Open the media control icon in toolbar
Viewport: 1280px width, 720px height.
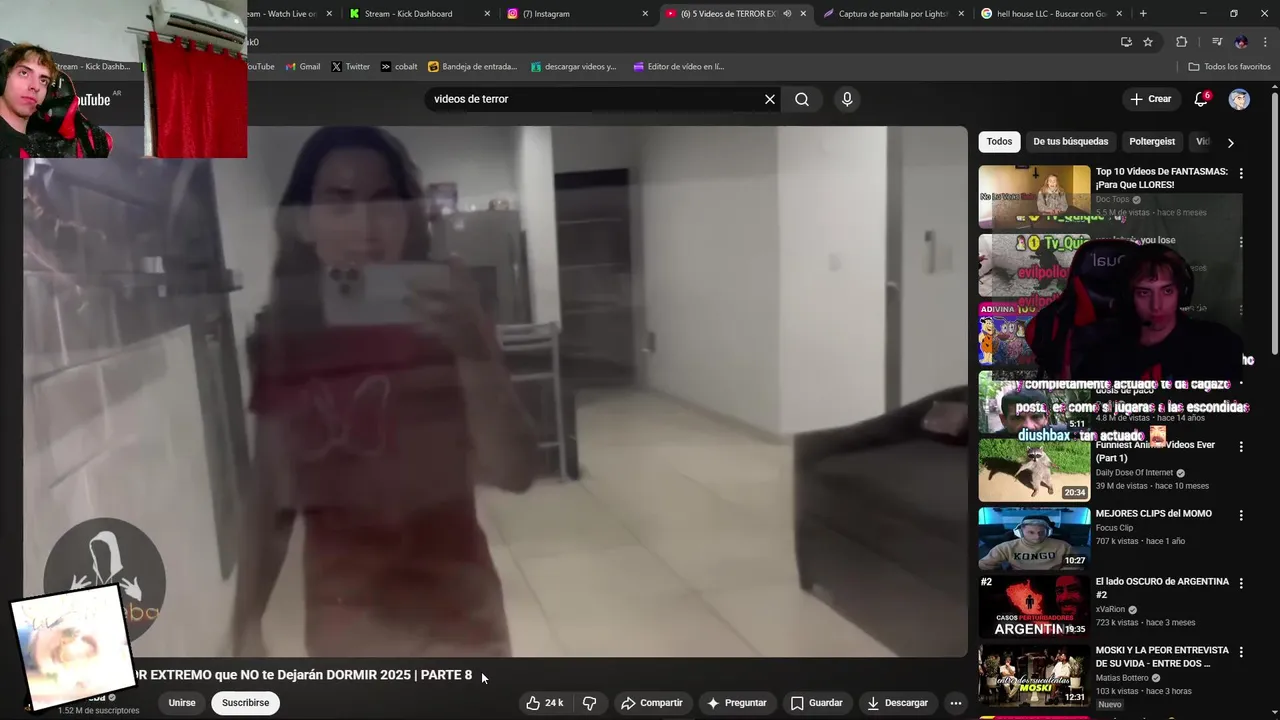click(1217, 42)
